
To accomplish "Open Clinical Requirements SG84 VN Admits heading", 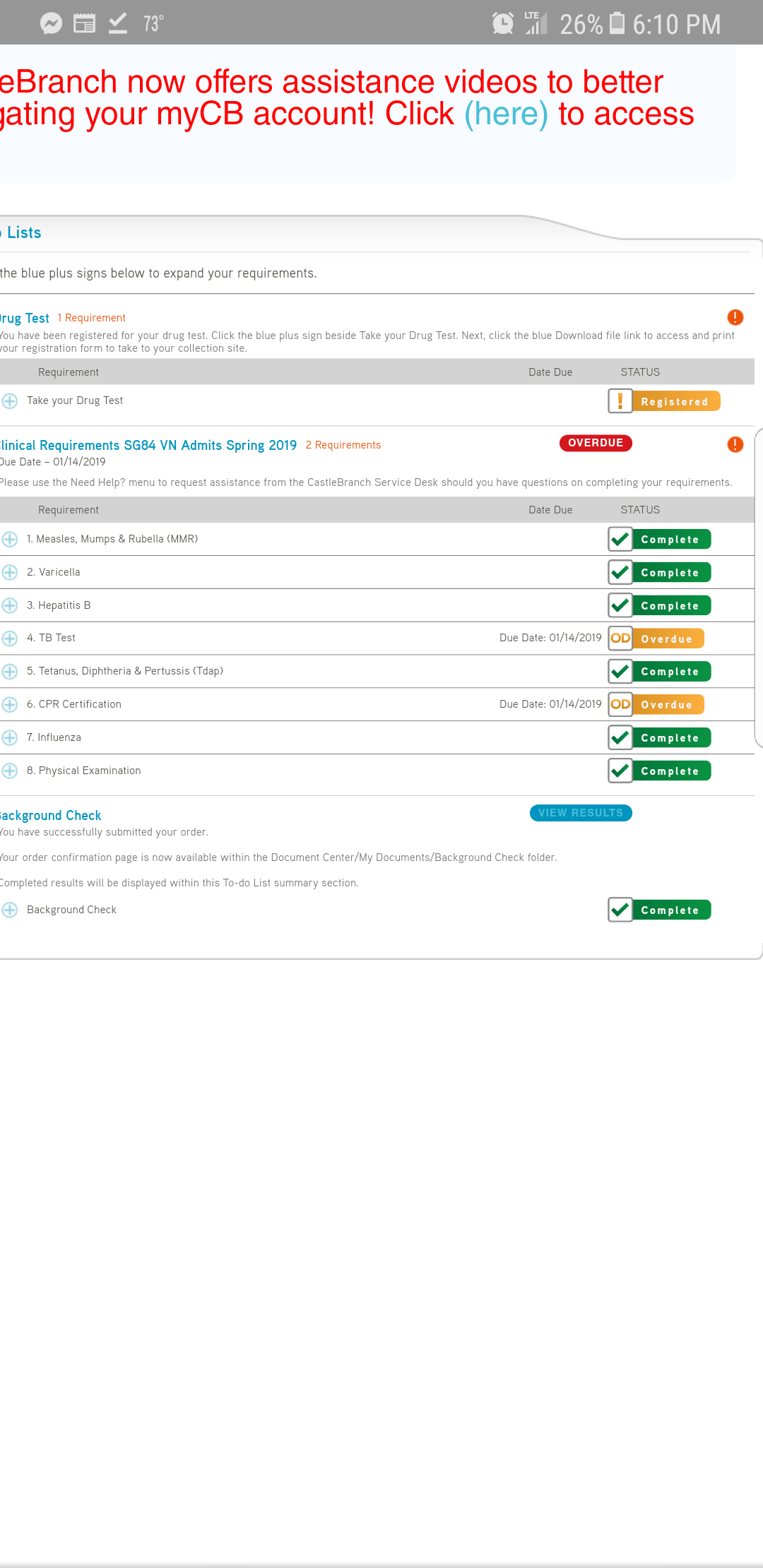I will tap(148, 446).
